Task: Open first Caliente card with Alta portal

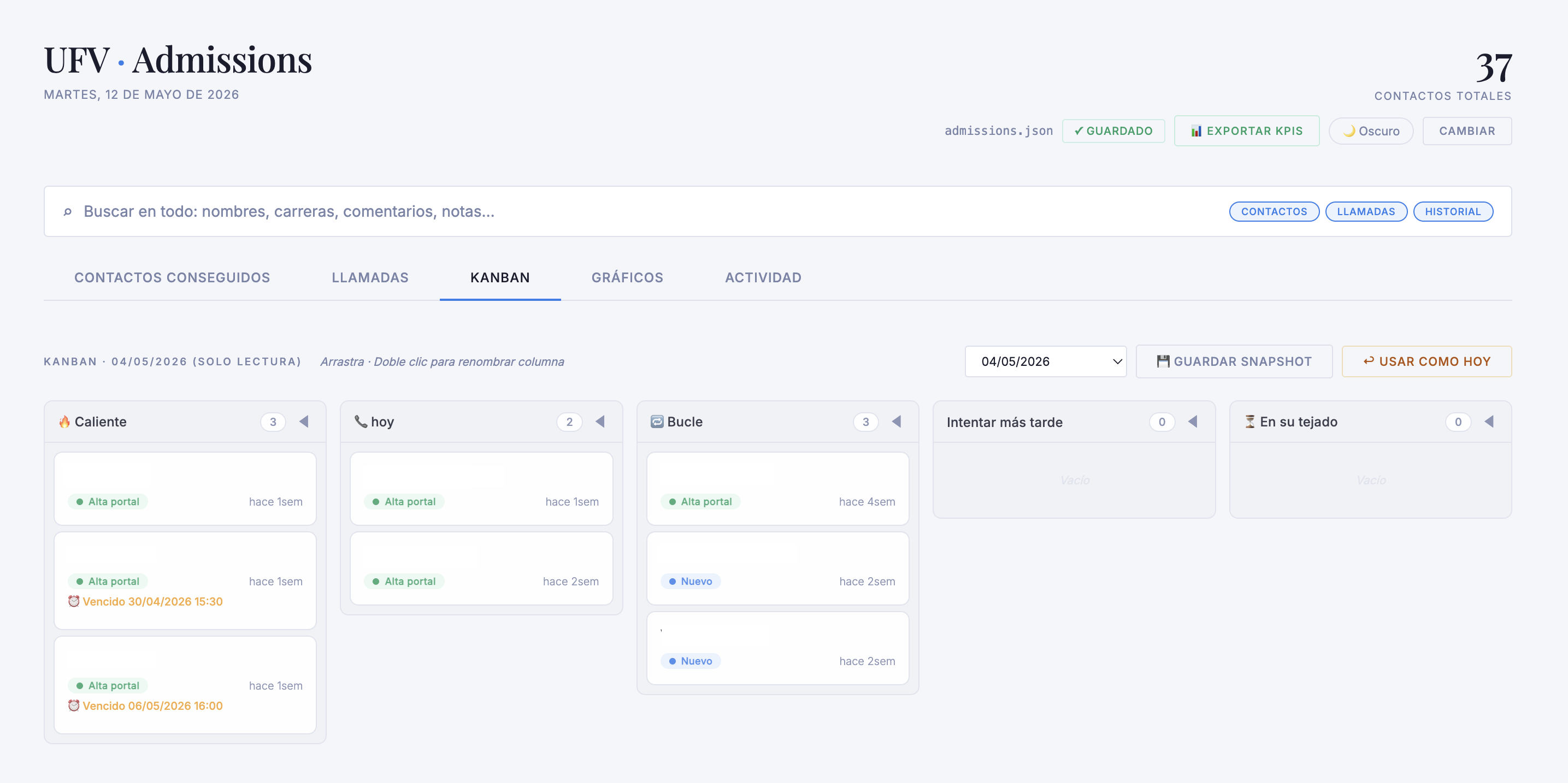Action: (x=185, y=489)
